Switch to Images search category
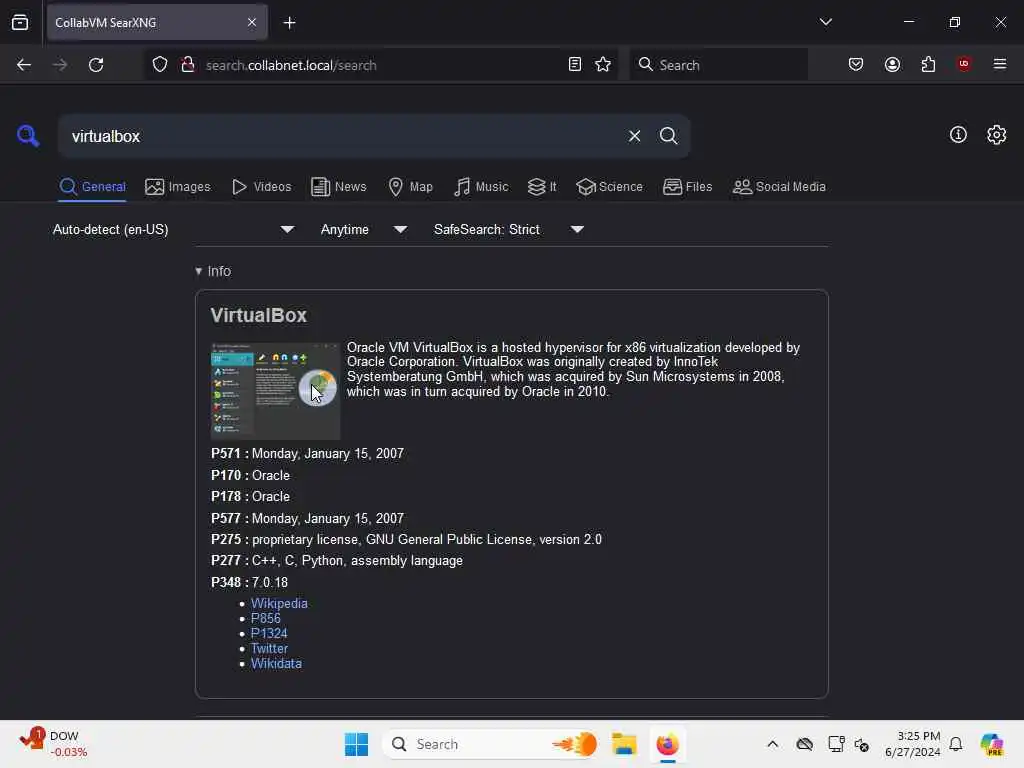Image resolution: width=1024 pixels, height=768 pixels. 178,187
